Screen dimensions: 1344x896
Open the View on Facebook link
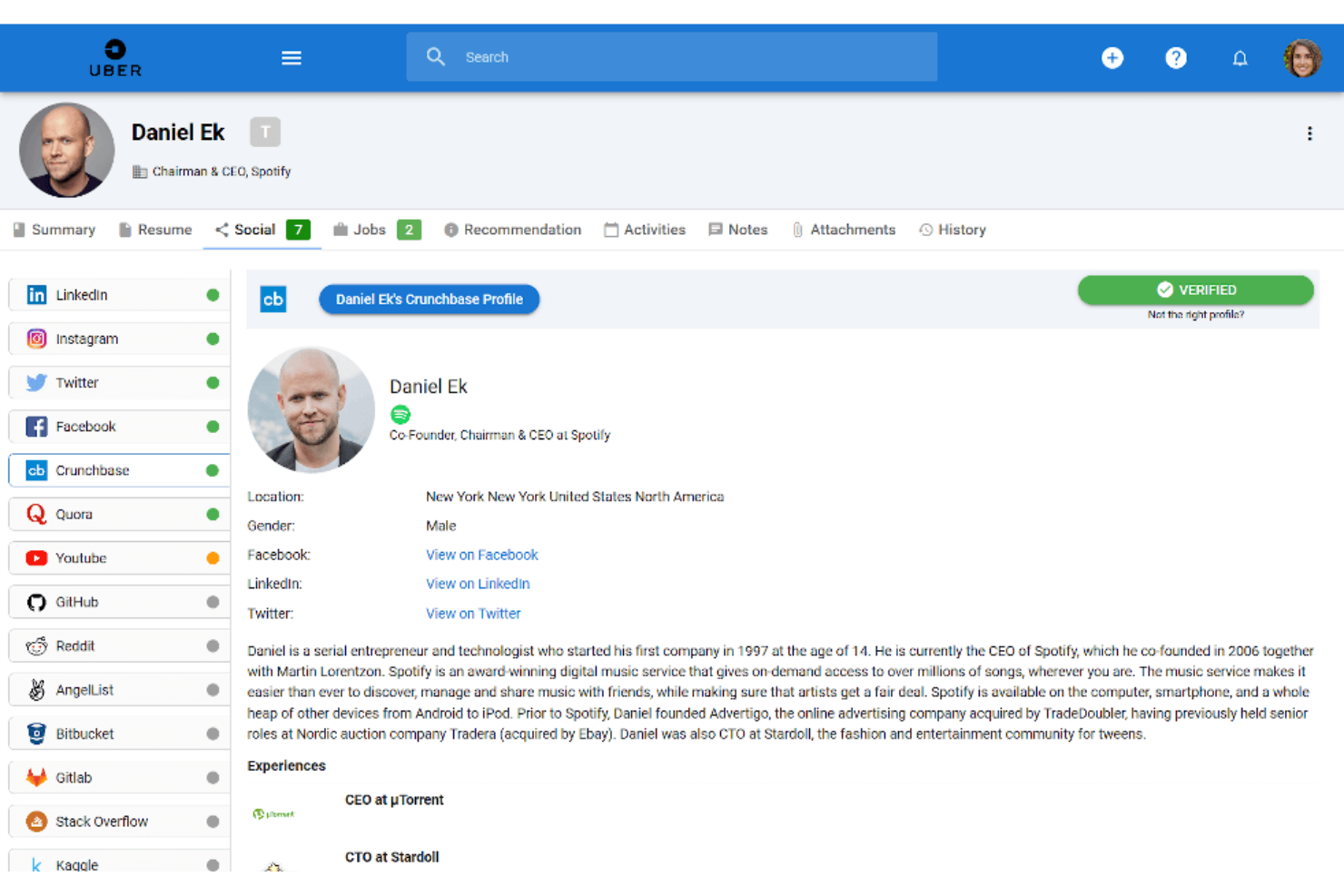tap(482, 555)
